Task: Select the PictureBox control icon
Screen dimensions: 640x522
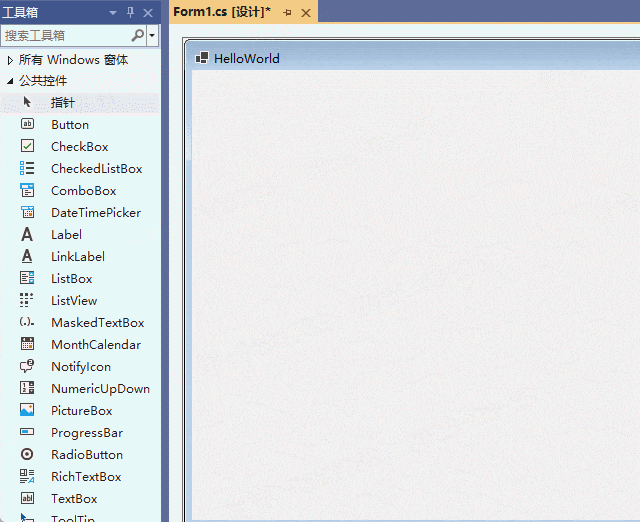Action: pos(28,410)
